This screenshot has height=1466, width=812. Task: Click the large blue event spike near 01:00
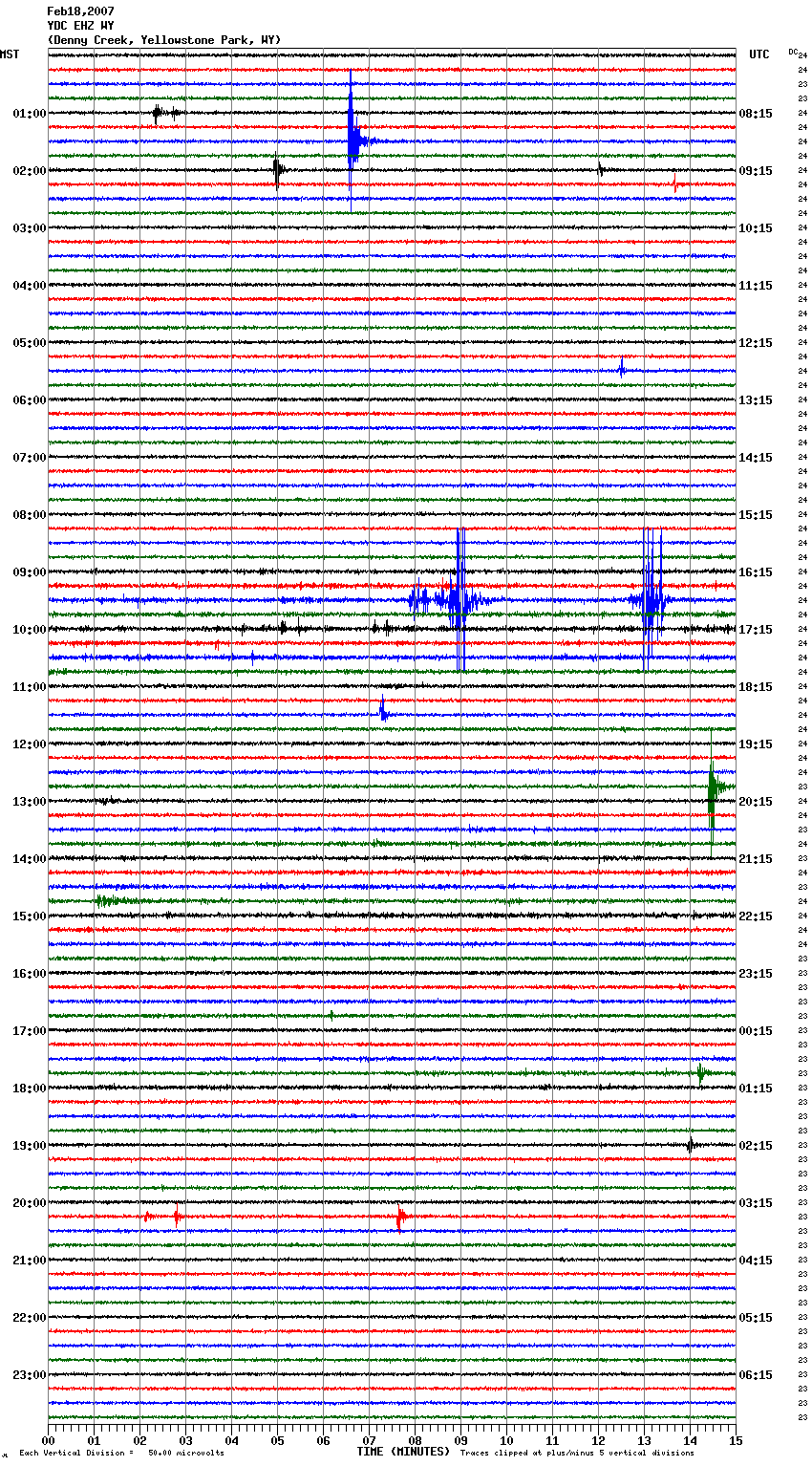[x=353, y=140]
